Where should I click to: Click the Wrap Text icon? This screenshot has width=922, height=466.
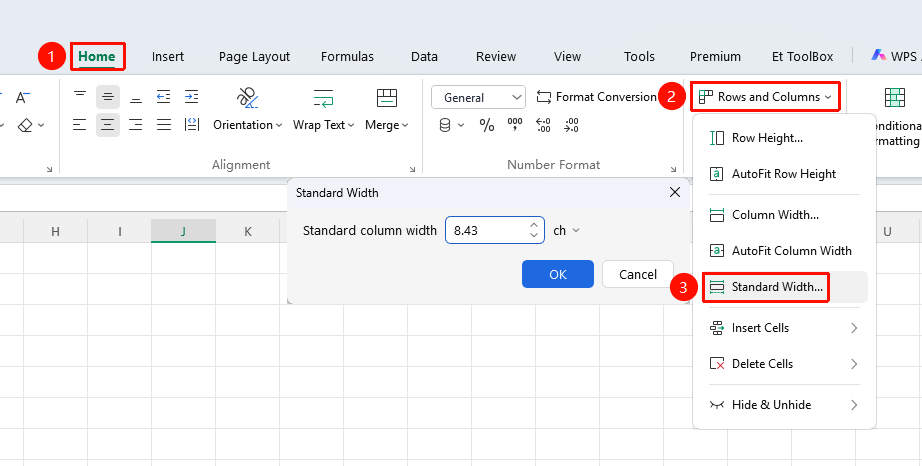click(x=323, y=98)
